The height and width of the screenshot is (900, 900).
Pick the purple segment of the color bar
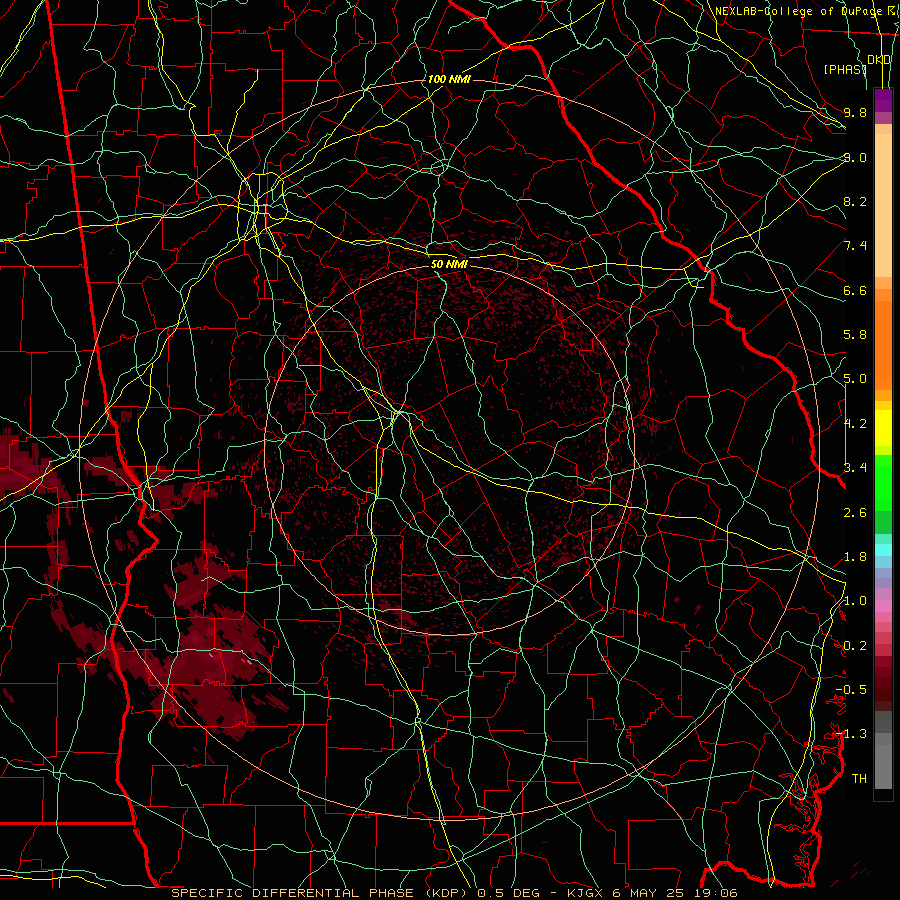click(883, 100)
